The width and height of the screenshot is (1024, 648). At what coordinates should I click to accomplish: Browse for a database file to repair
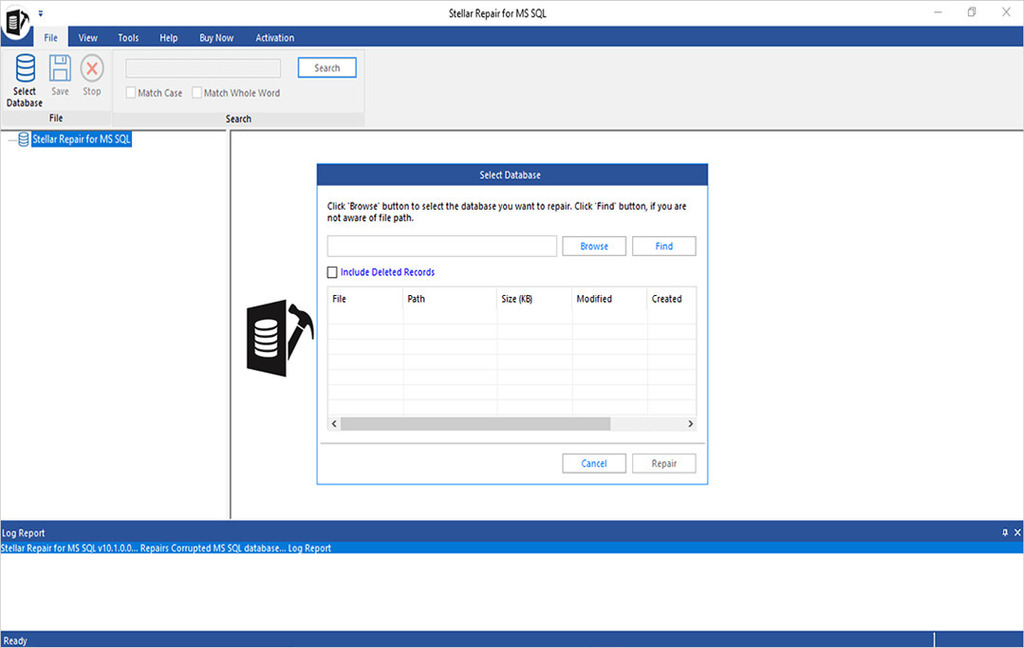pos(594,245)
